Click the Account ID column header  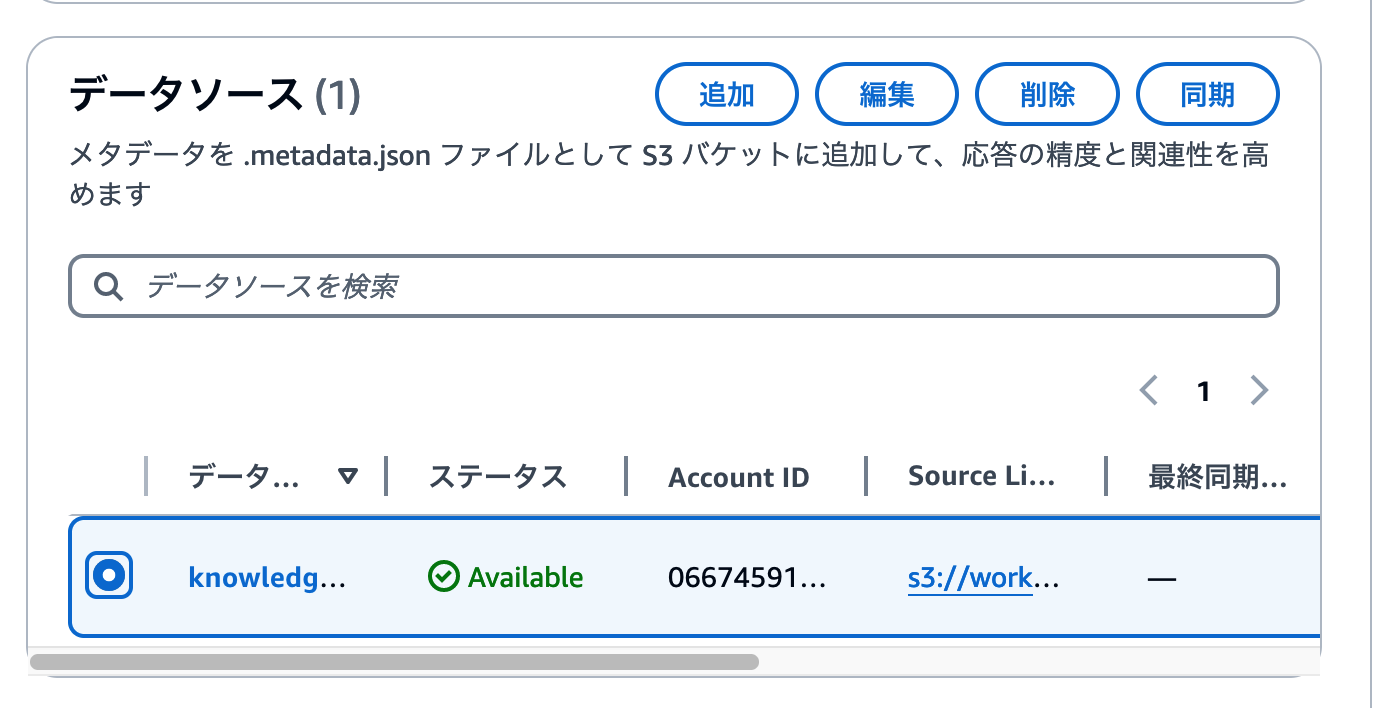coord(738,477)
